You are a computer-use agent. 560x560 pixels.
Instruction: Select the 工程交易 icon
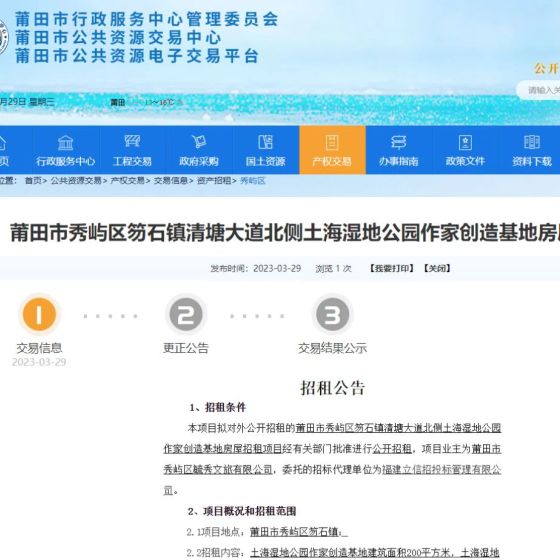(132, 141)
